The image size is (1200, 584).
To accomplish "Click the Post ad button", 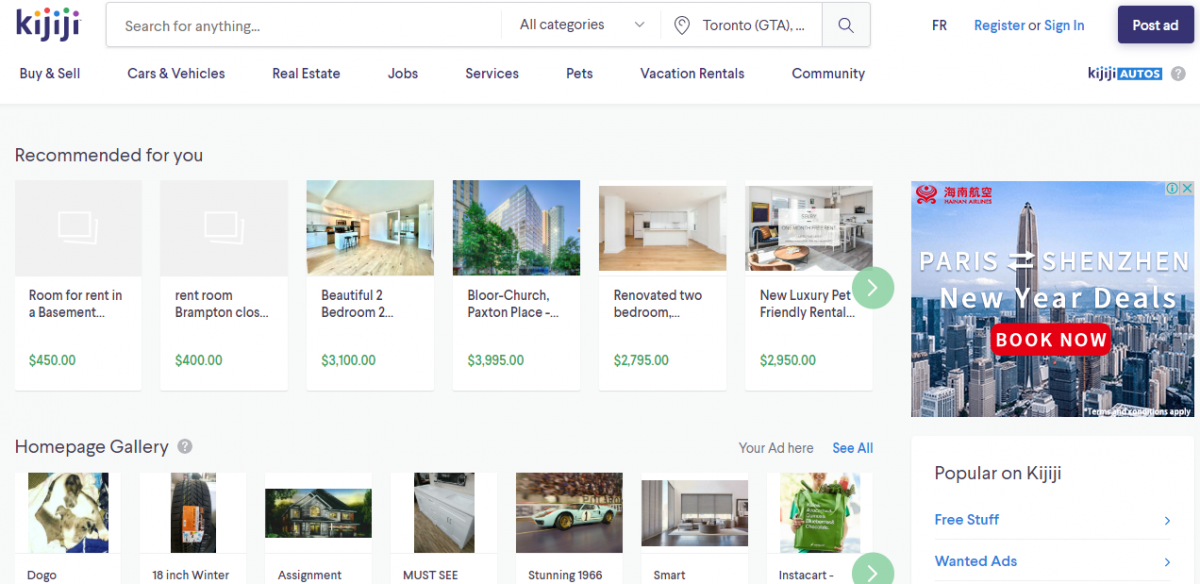I will [x=1154, y=25].
